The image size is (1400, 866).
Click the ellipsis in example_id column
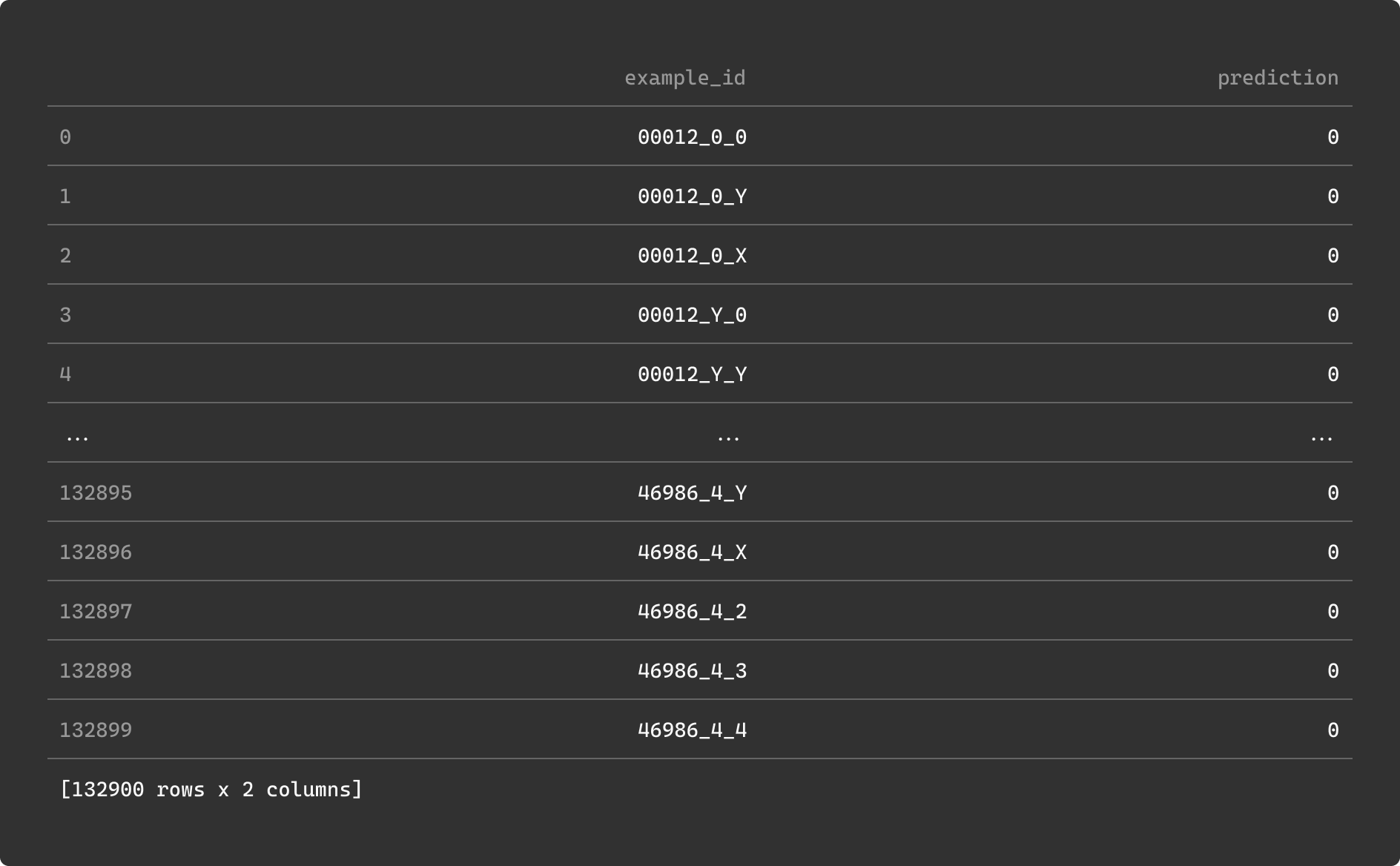point(728,436)
